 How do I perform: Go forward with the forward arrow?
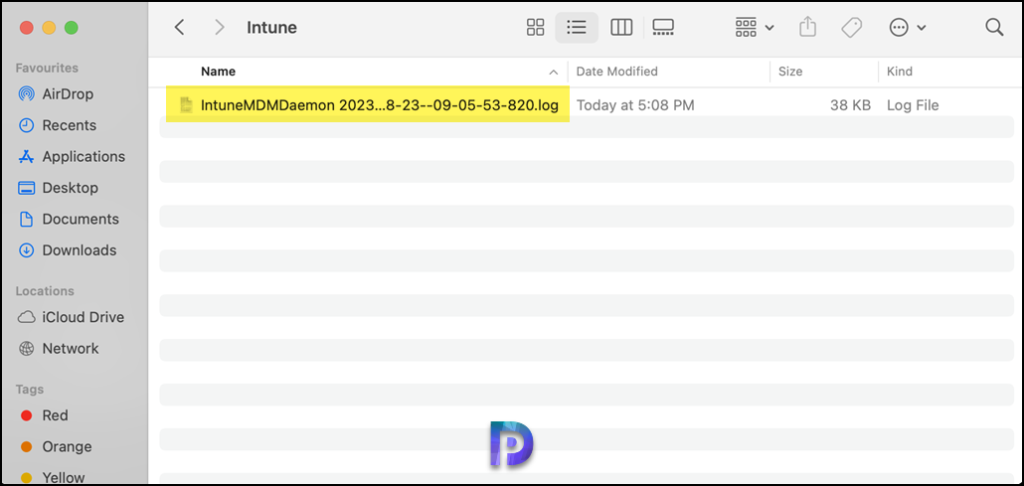click(219, 27)
